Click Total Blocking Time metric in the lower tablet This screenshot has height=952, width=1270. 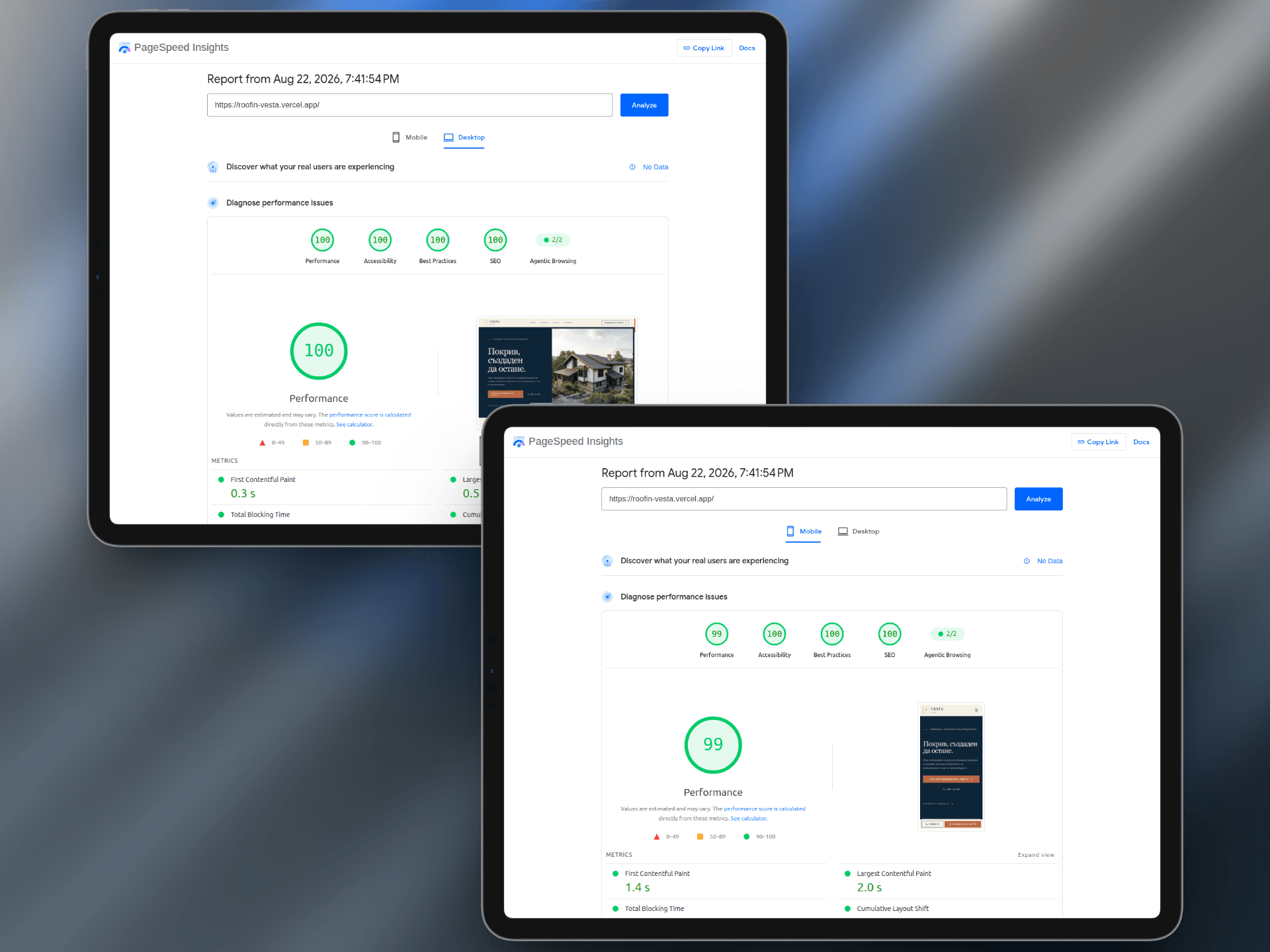coord(654,909)
